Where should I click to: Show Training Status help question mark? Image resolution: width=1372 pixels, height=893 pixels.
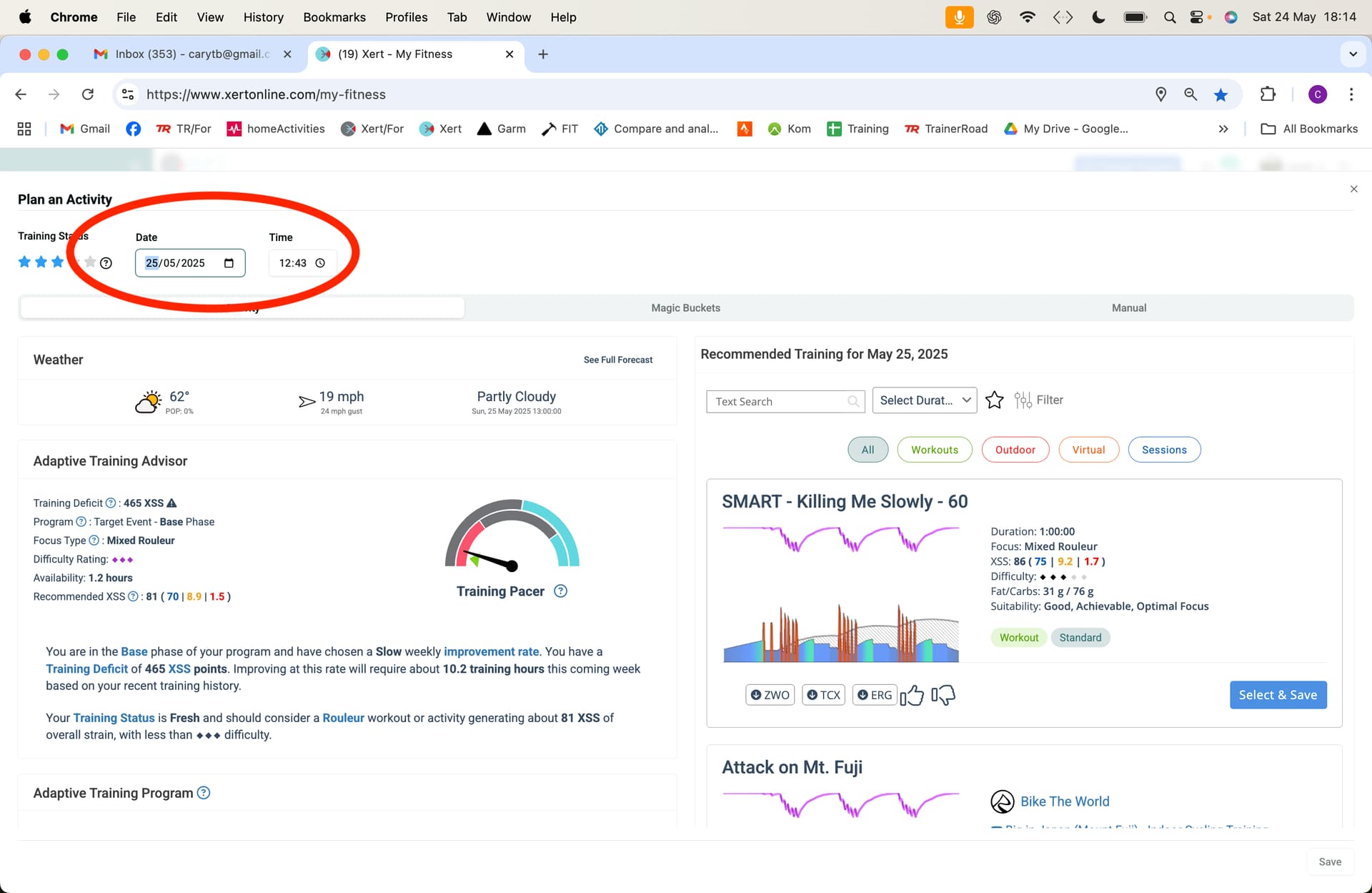click(x=106, y=263)
